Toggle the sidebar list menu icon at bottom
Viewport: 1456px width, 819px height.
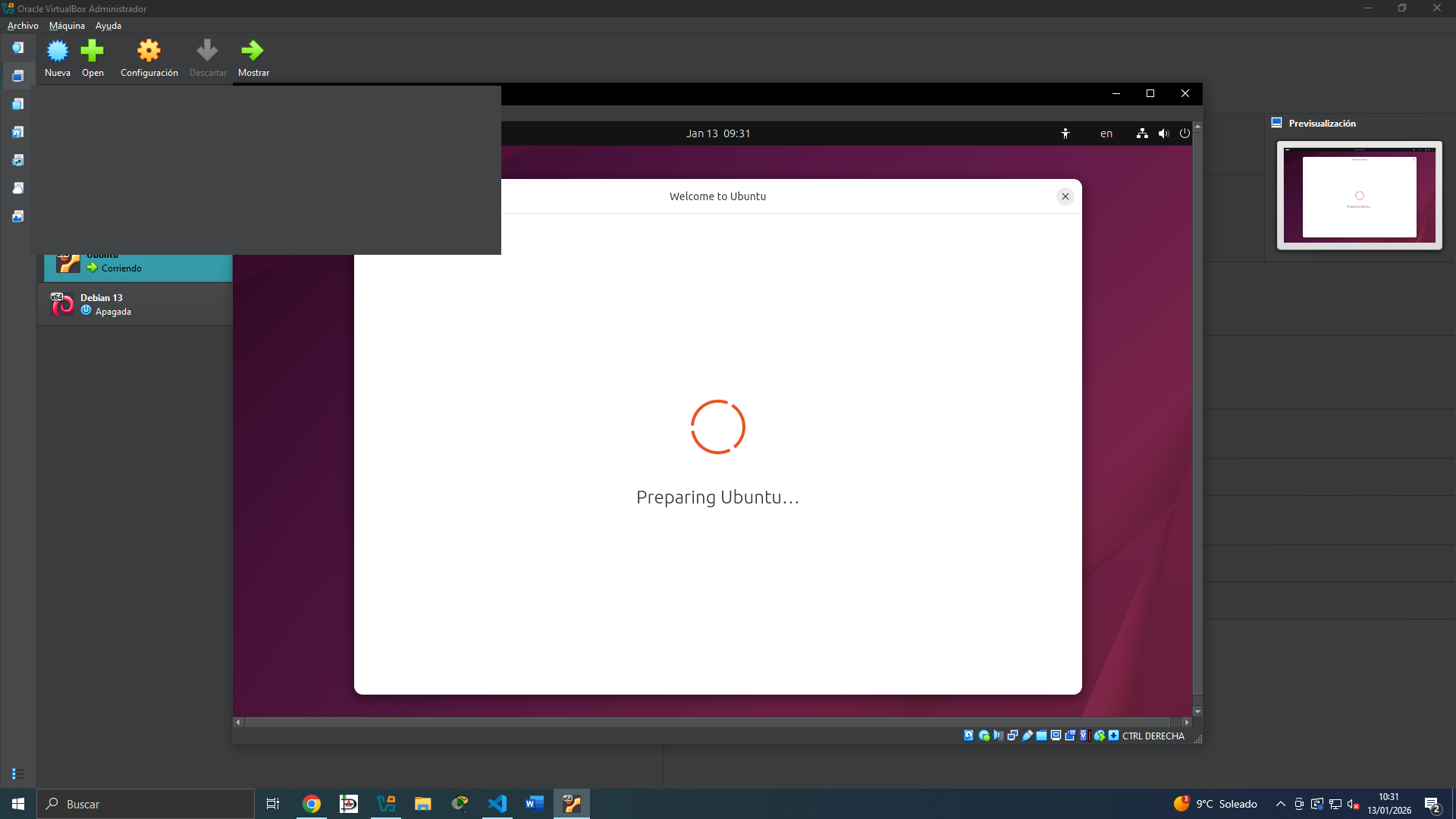[x=18, y=773]
